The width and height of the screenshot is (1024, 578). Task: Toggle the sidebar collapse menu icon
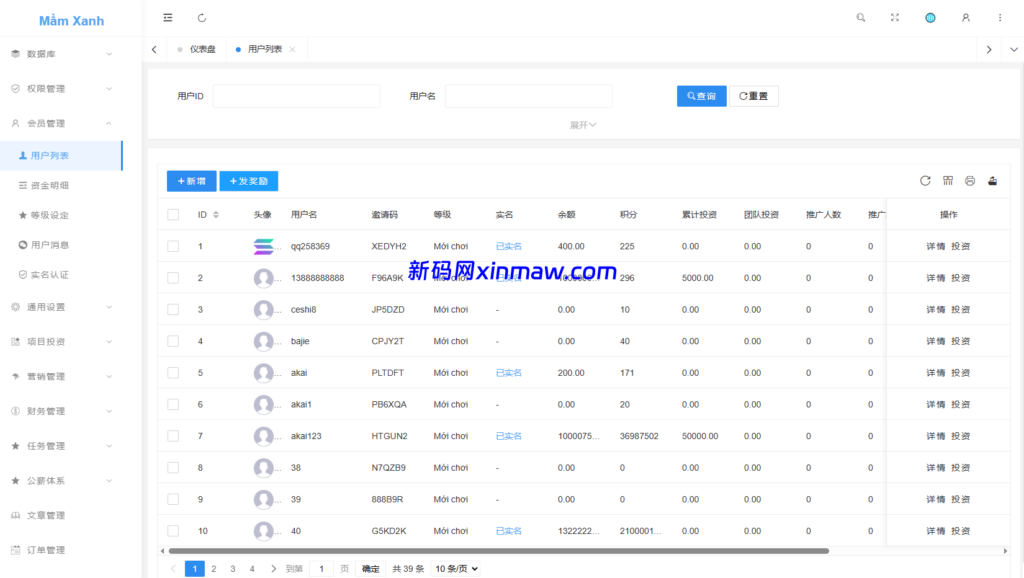click(x=168, y=18)
